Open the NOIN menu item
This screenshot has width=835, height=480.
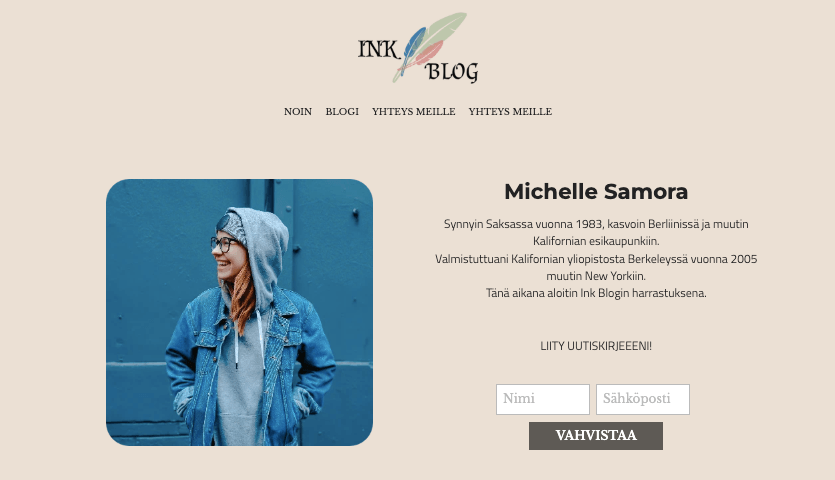(298, 112)
